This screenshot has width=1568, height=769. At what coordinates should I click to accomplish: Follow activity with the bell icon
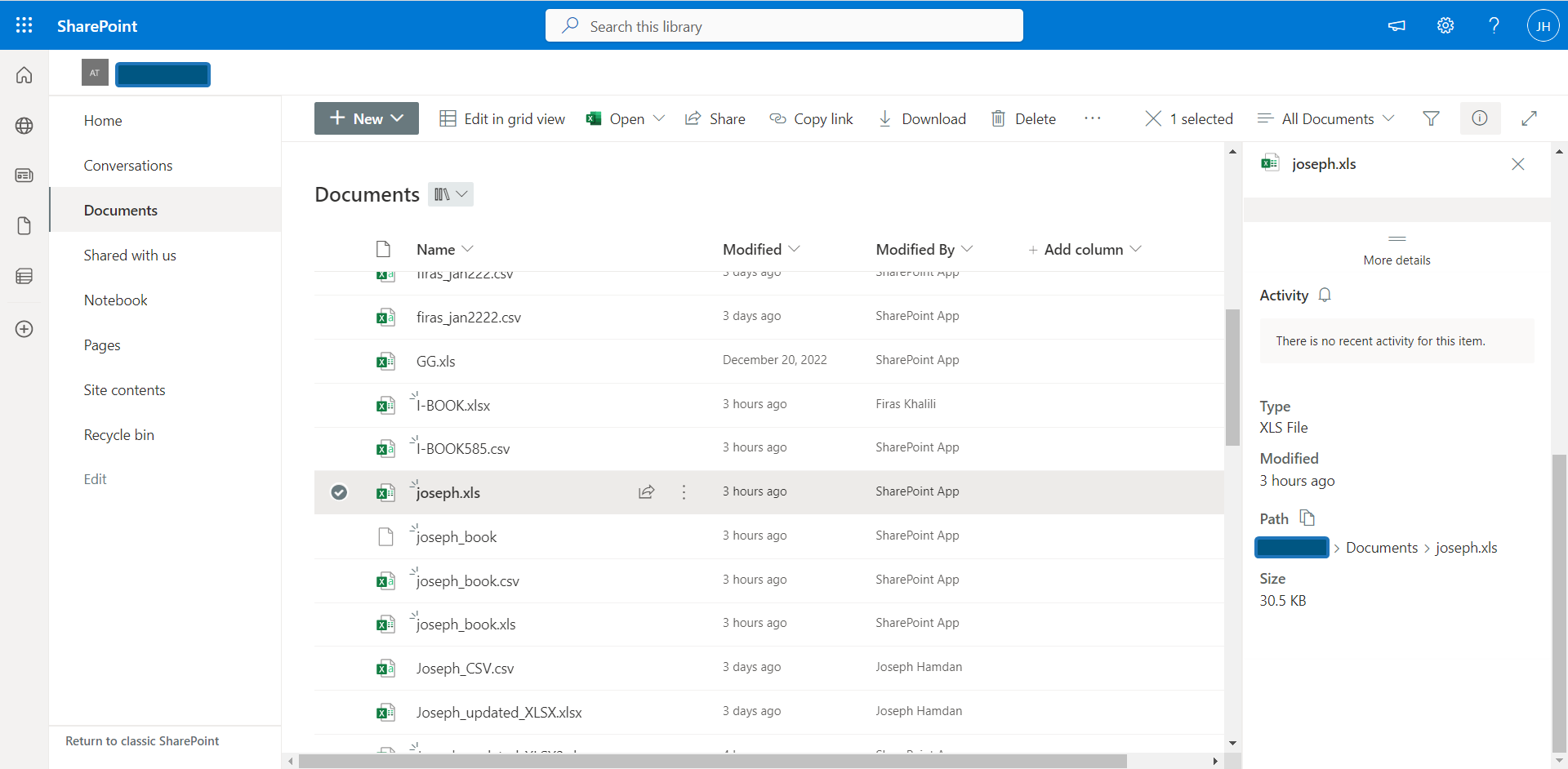click(1325, 295)
